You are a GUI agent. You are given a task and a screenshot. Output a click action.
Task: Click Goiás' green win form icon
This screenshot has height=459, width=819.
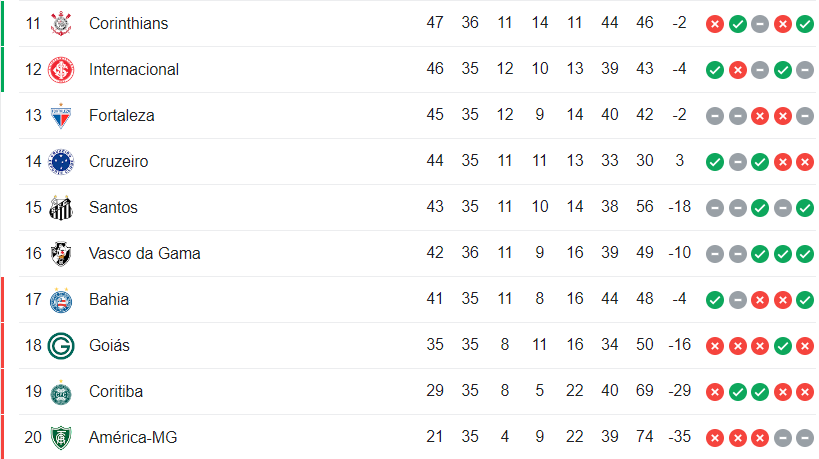tap(783, 345)
